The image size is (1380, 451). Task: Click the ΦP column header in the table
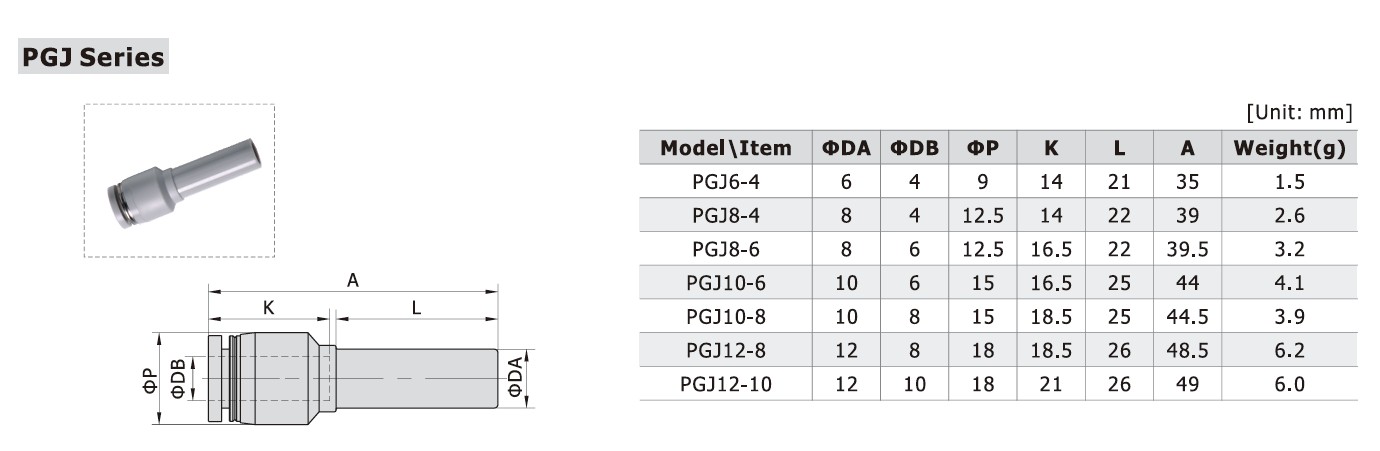point(982,148)
